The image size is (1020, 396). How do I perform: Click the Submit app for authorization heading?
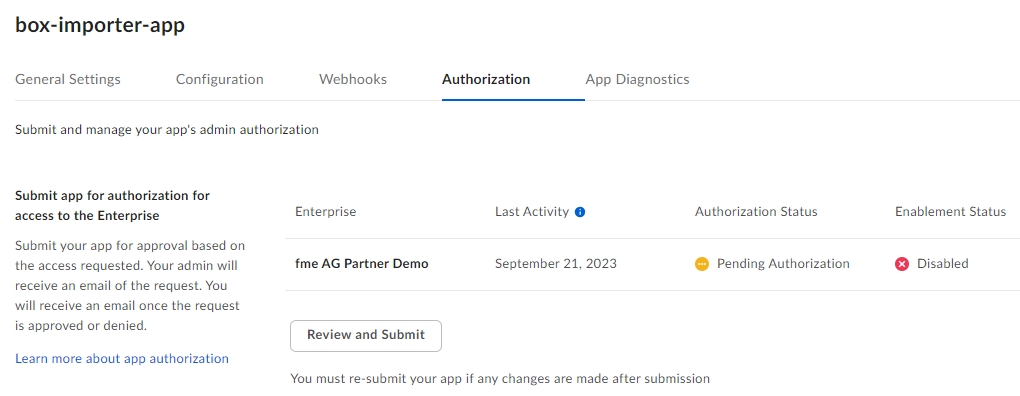[113, 205]
